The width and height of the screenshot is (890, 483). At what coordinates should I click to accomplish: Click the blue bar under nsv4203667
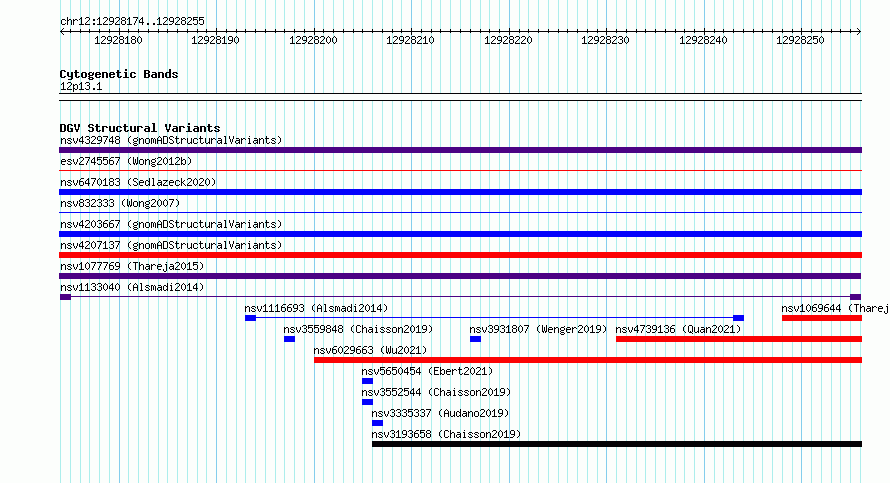click(460, 234)
